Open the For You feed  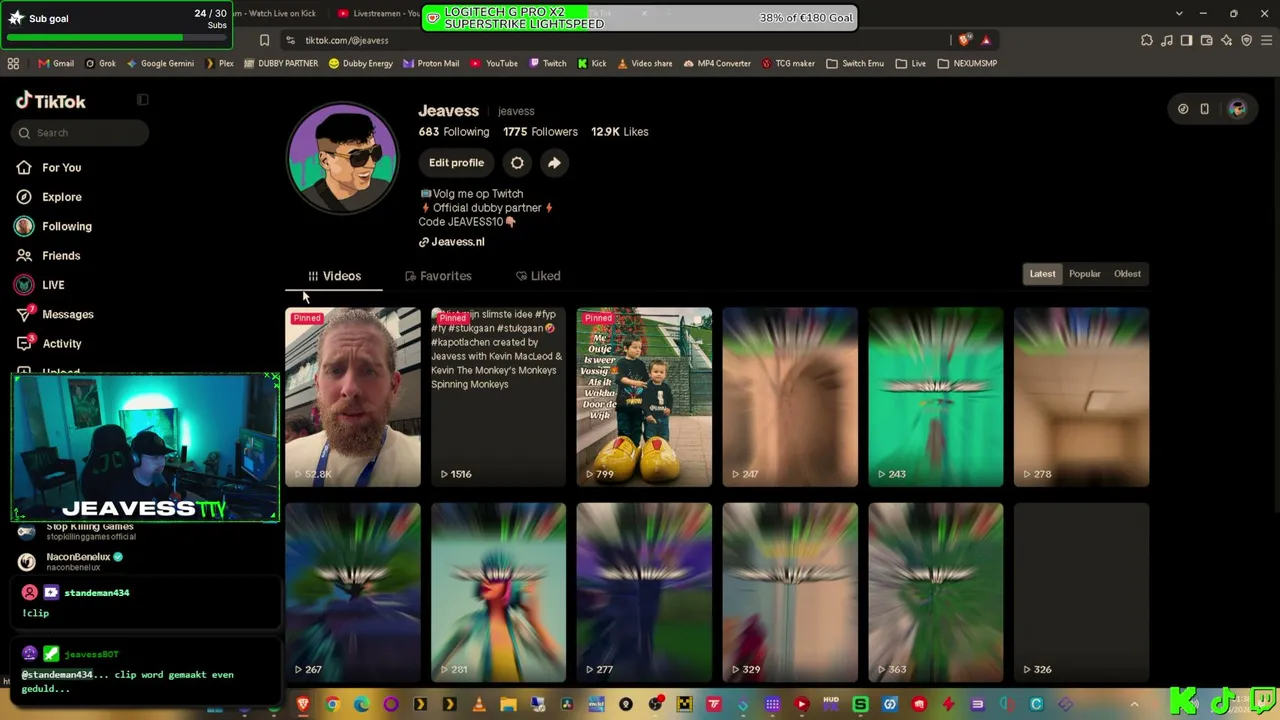(x=61, y=168)
